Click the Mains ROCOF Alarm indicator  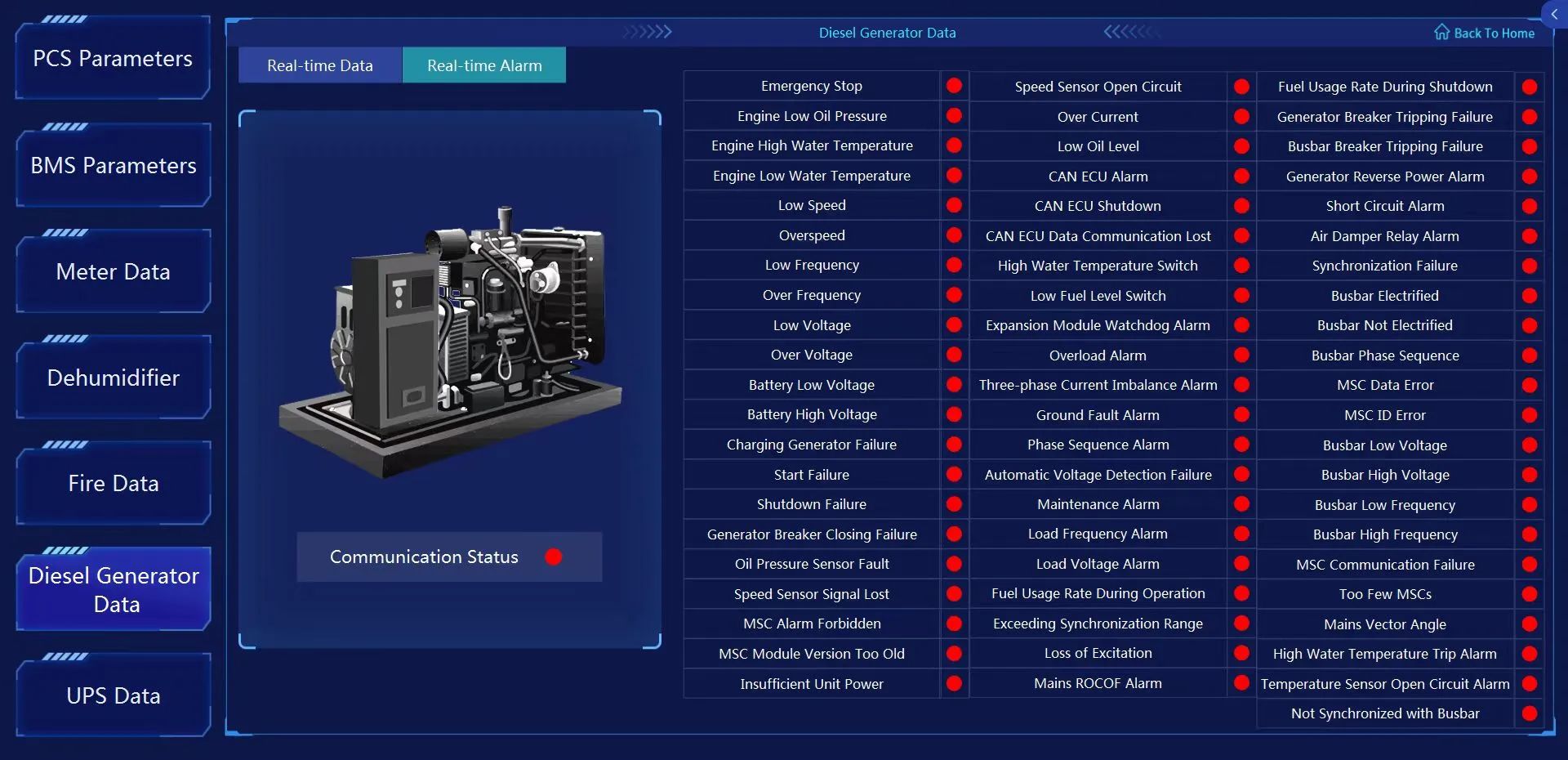[1241, 683]
